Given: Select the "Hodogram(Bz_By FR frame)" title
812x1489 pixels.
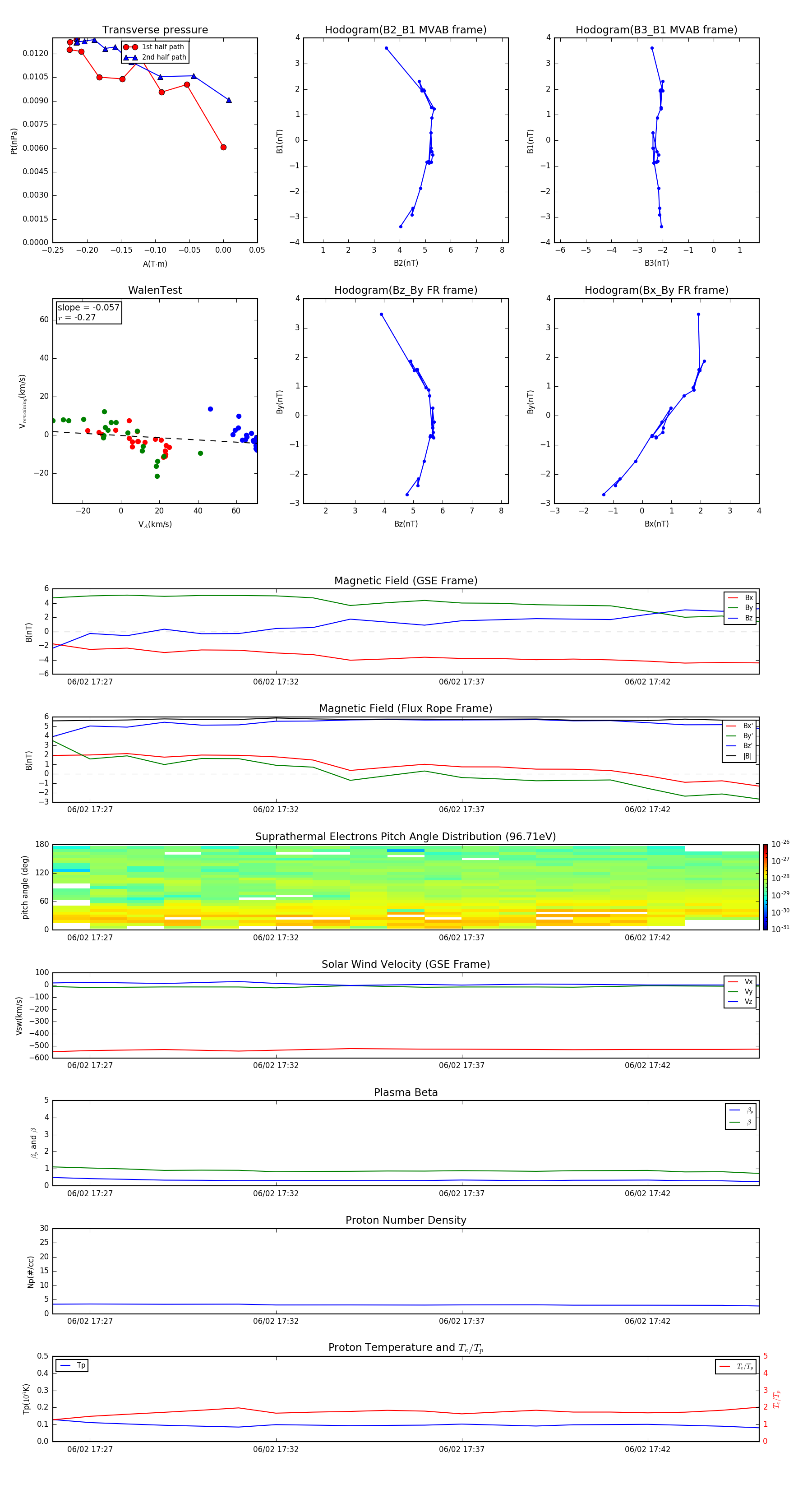Looking at the screenshot, I should [406, 290].
